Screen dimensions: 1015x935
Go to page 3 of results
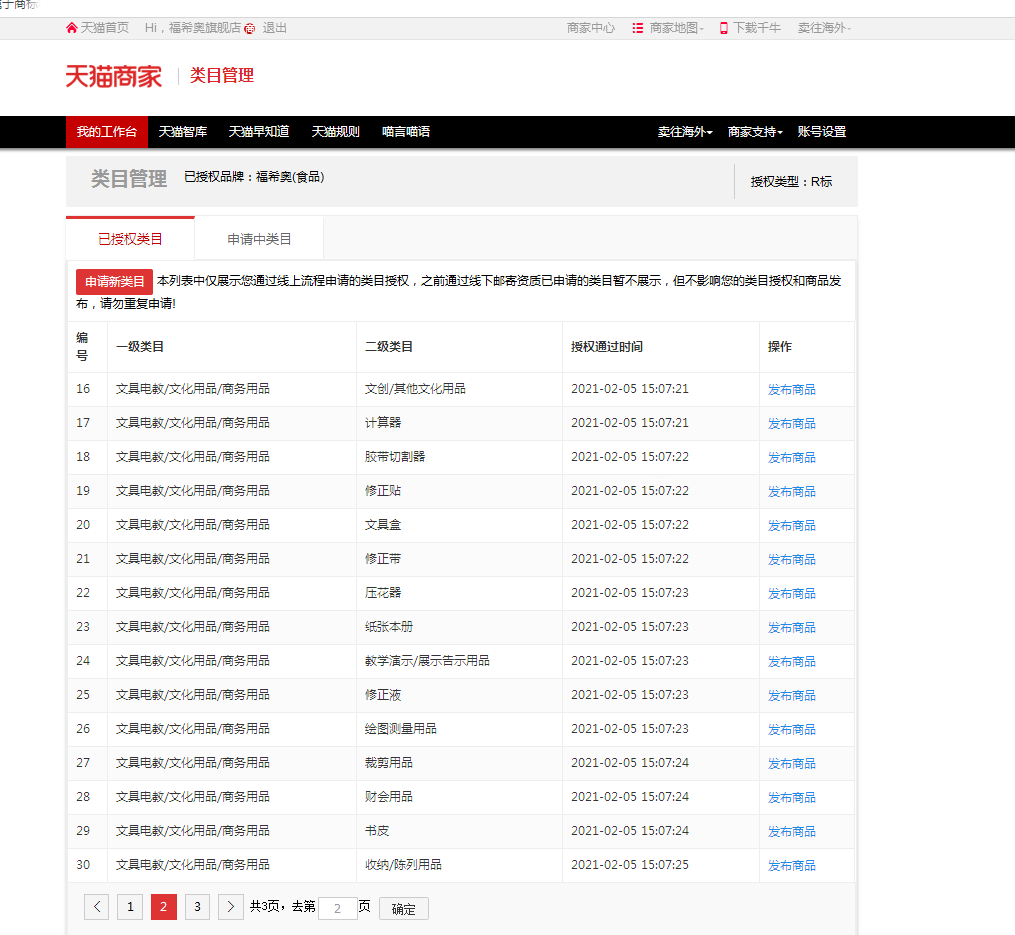pos(197,907)
